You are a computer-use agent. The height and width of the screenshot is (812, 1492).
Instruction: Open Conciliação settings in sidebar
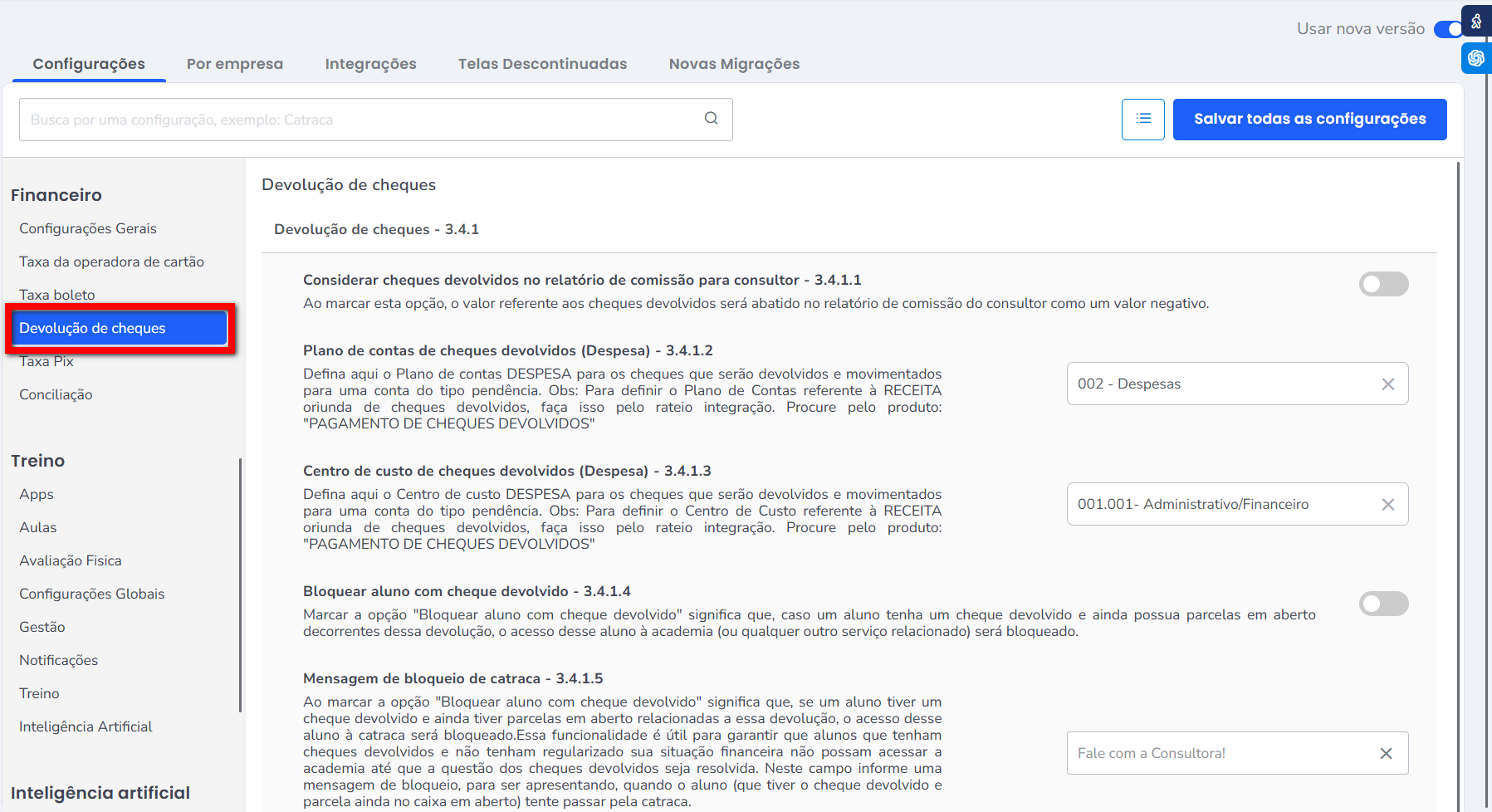[x=56, y=394]
